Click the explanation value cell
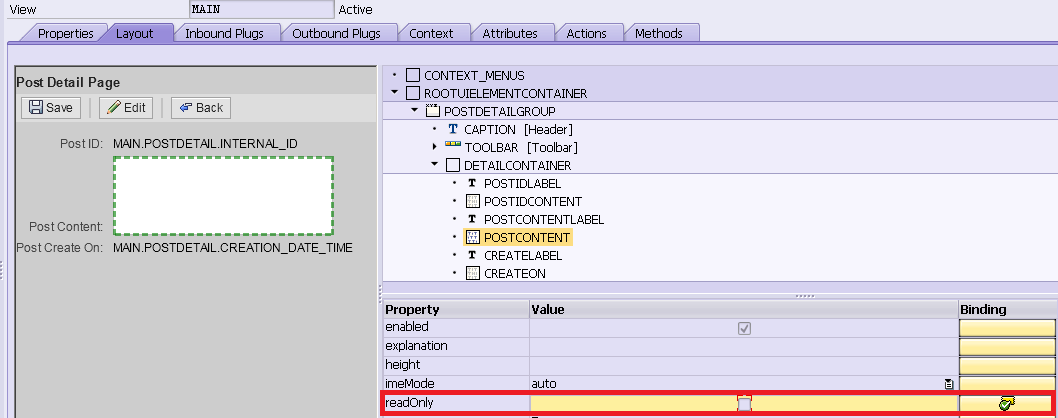 744,346
